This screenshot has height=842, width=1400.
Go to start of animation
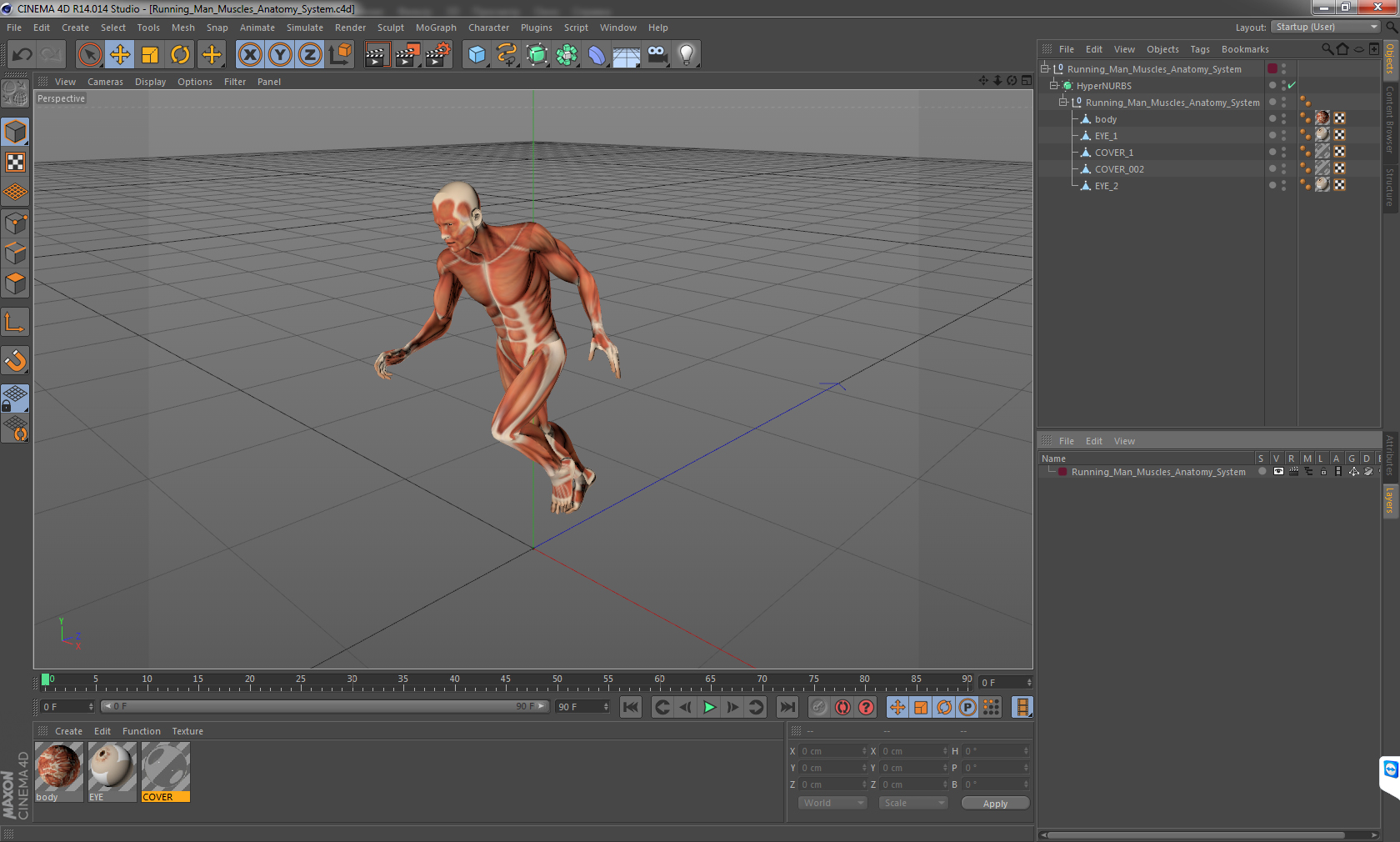click(631, 707)
